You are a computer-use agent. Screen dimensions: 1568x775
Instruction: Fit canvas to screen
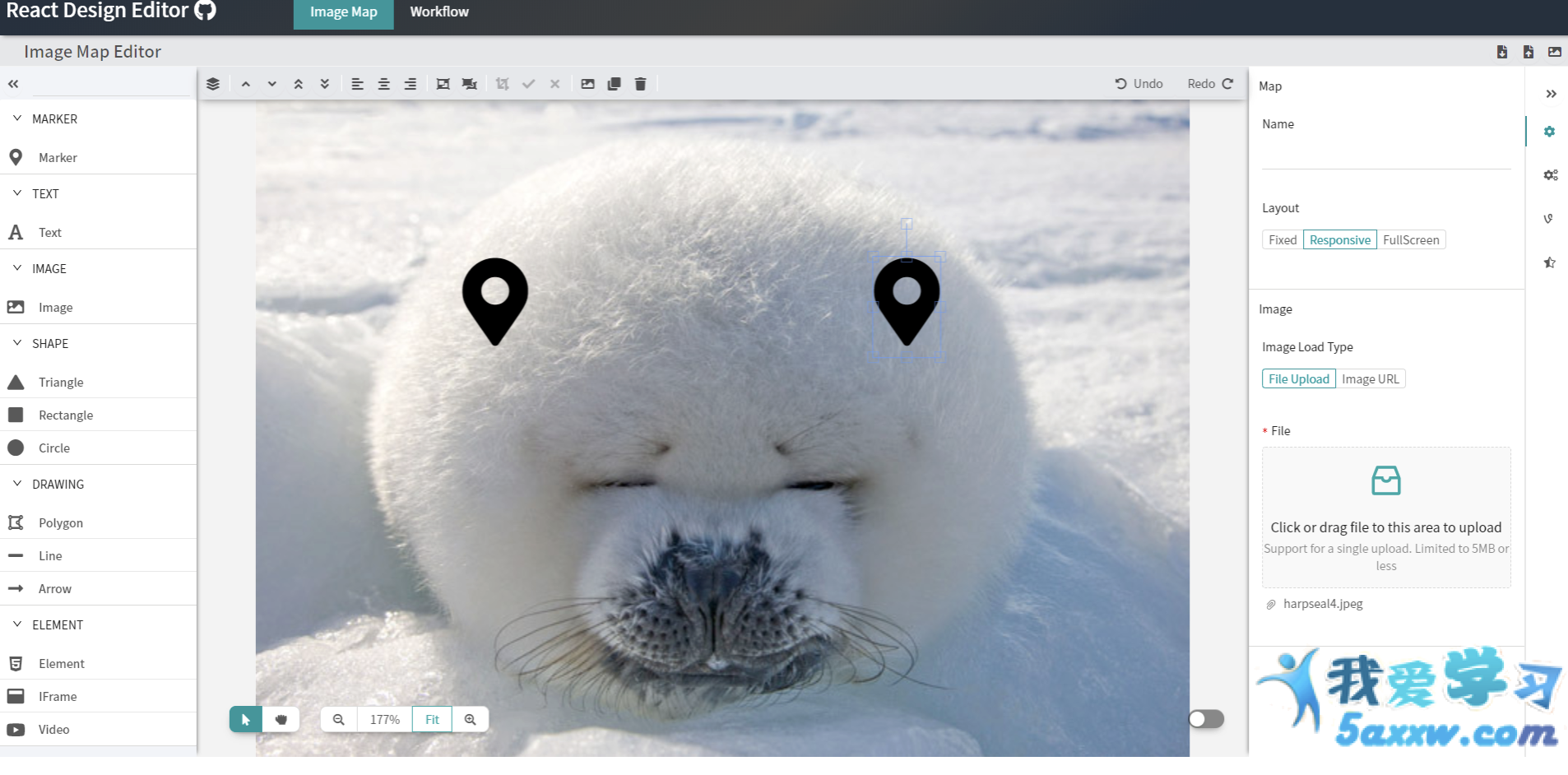[432, 719]
